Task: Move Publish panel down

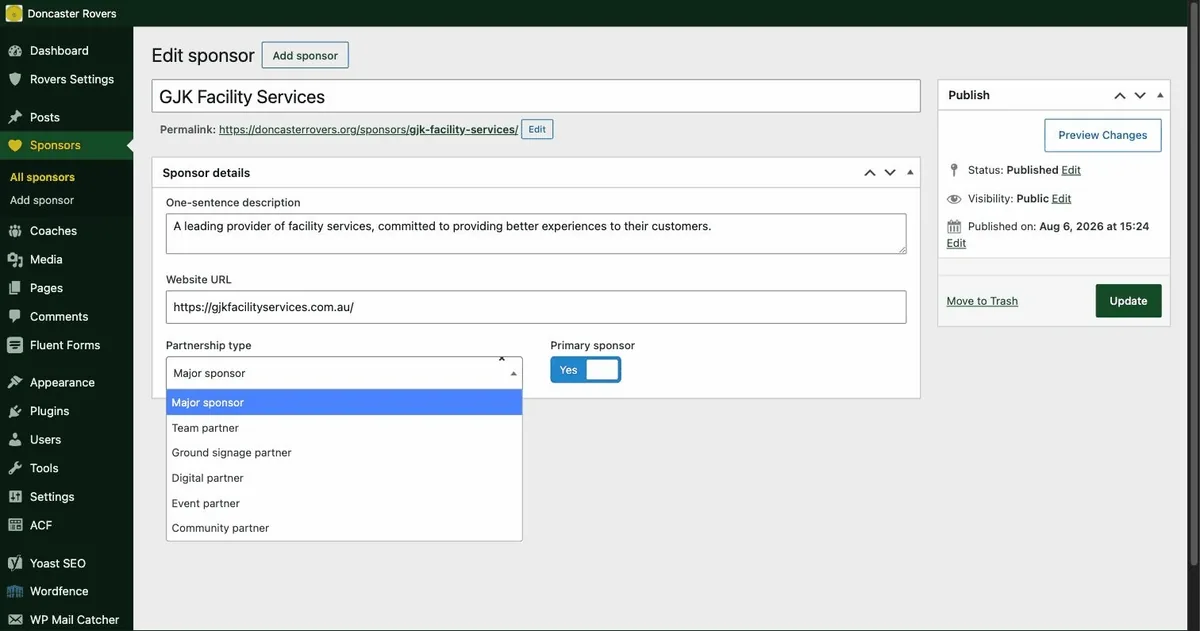Action: tap(1140, 95)
